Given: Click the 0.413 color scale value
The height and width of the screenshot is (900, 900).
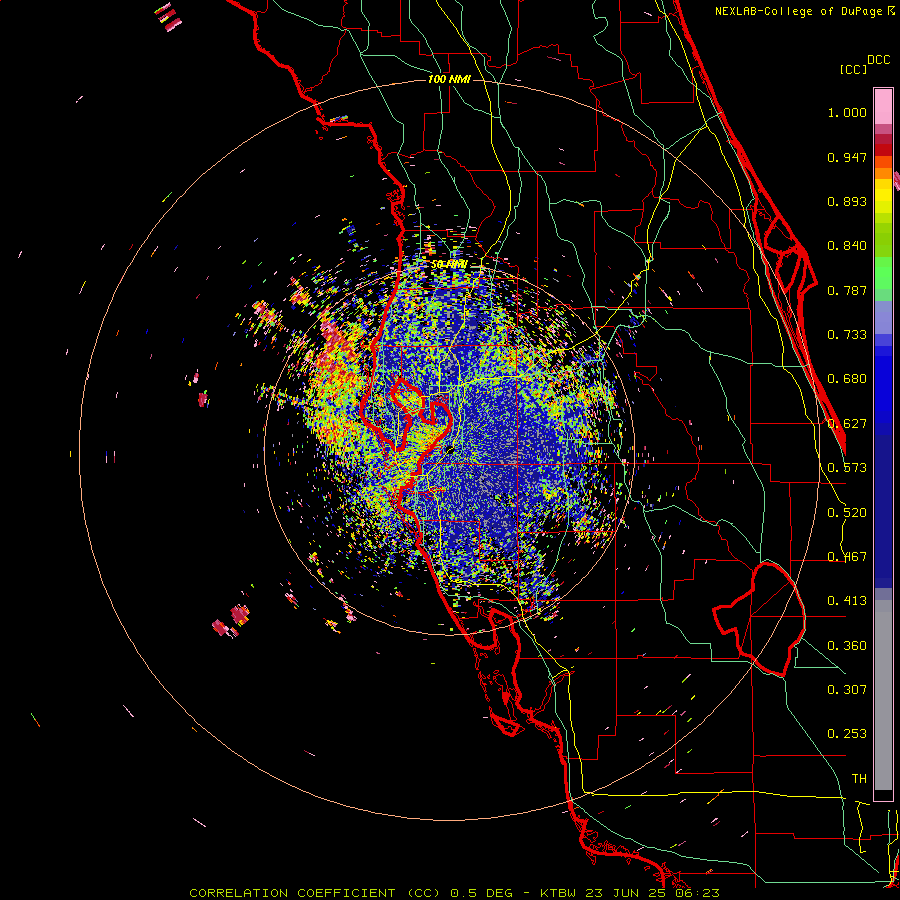Looking at the screenshot, I should (x=847, y=601).
